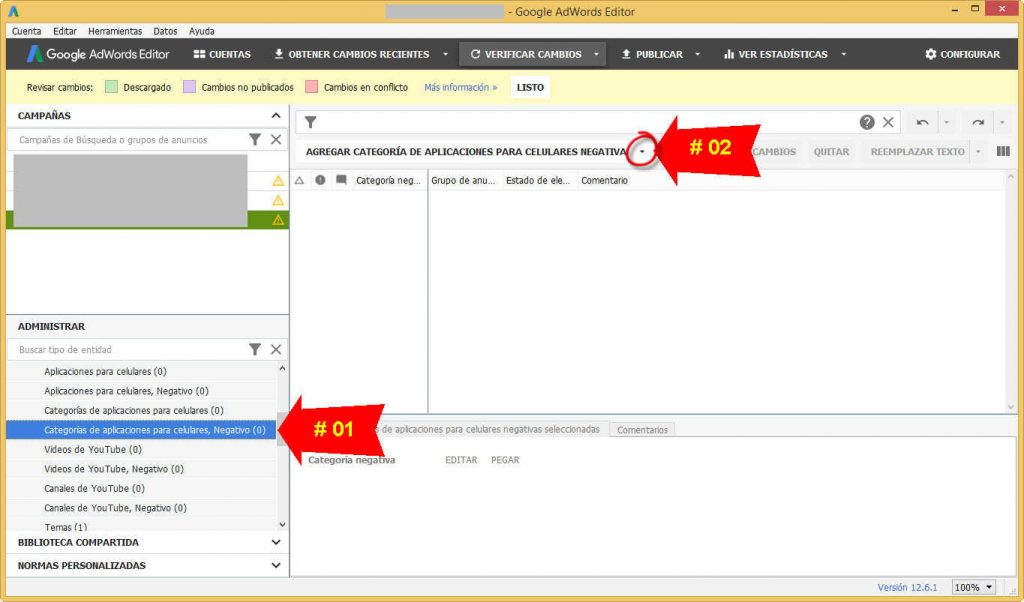Click the Undo arrow icon
Screen dimensions: 1024x602
click(921, 122)
